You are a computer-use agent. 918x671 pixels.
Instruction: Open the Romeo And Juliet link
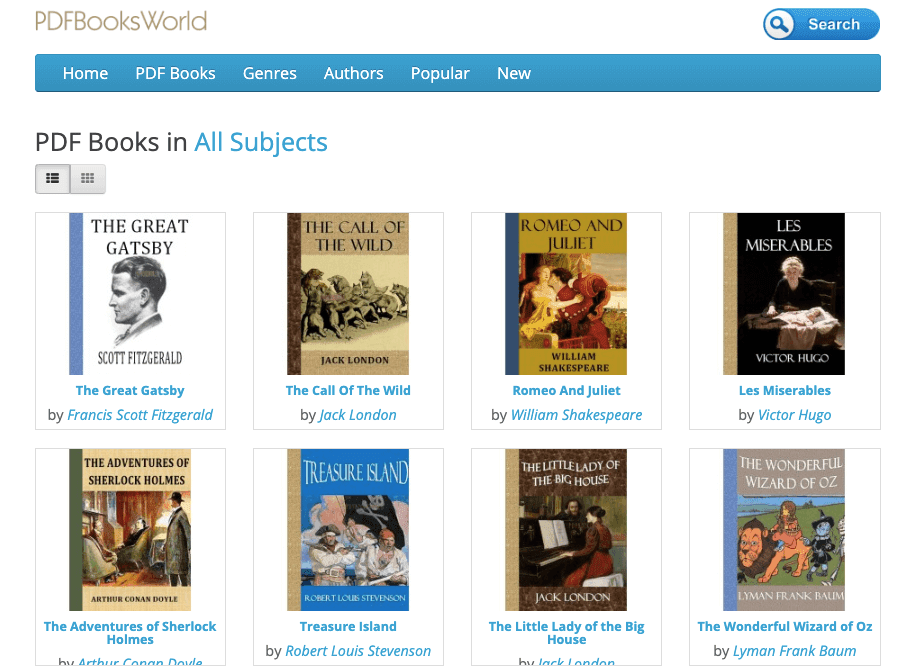pos(566,390)
